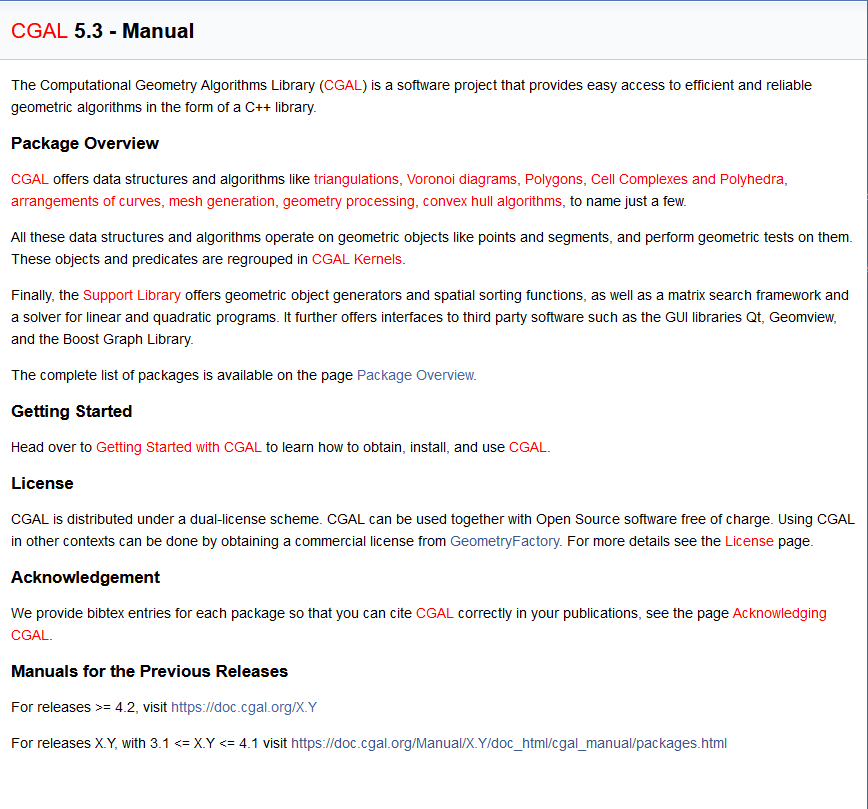Viewport: 868px width, 809px height.
Task: Click the 'Package Overview' heading
Action: click(x=85, y=143)
